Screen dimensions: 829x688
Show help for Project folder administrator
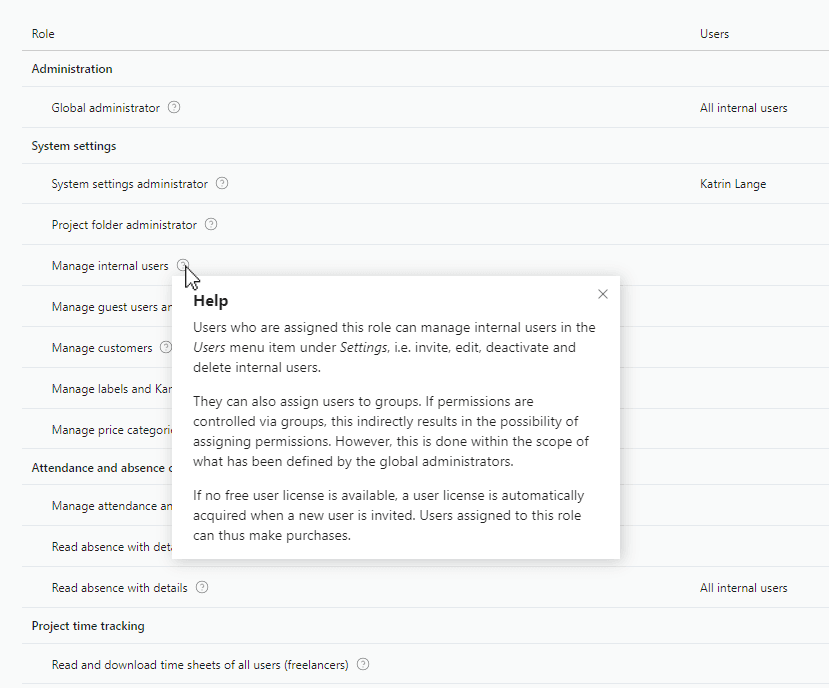point(211,224)
